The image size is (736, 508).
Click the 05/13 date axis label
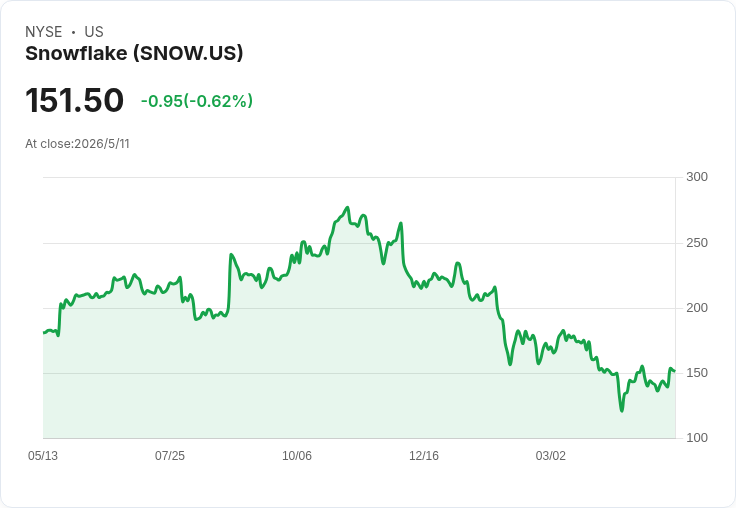[43, 456]
